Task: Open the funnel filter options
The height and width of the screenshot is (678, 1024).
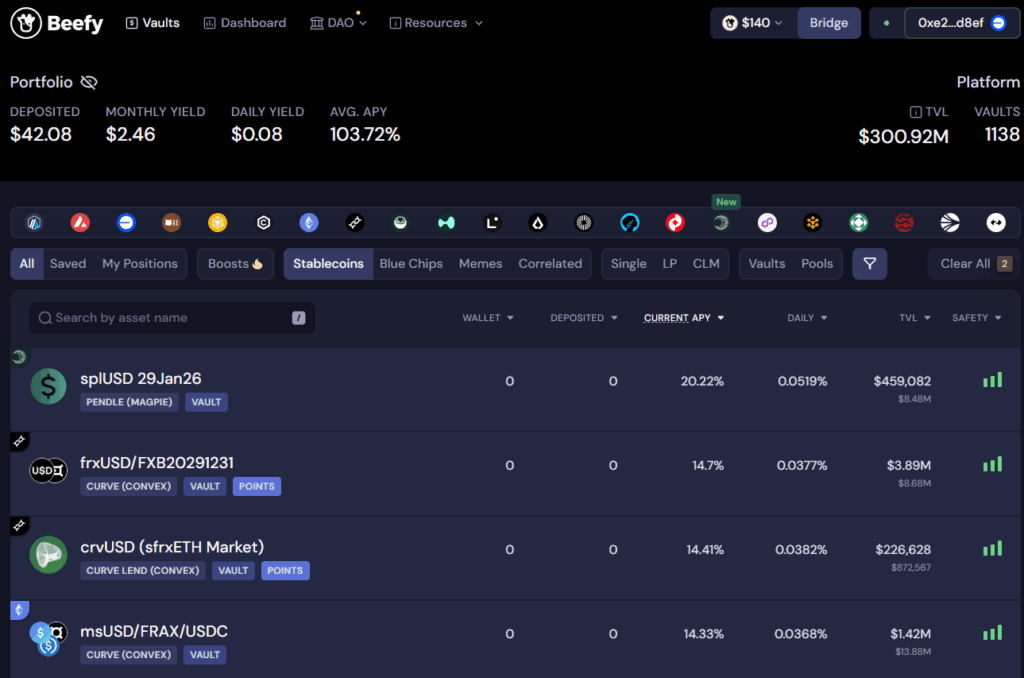Action: pos(869,264)
